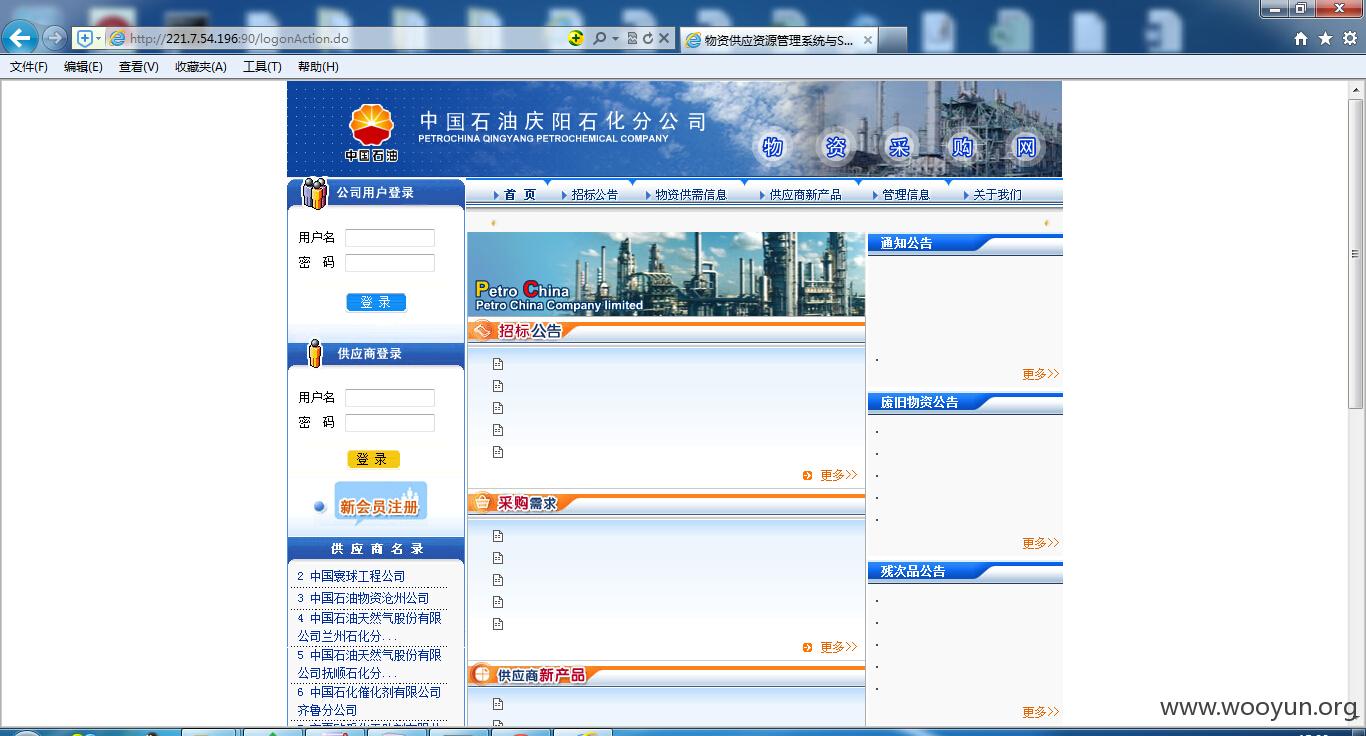Open 关于我们 in the navigation bar

pyautogui.click(x=997, y=195)
